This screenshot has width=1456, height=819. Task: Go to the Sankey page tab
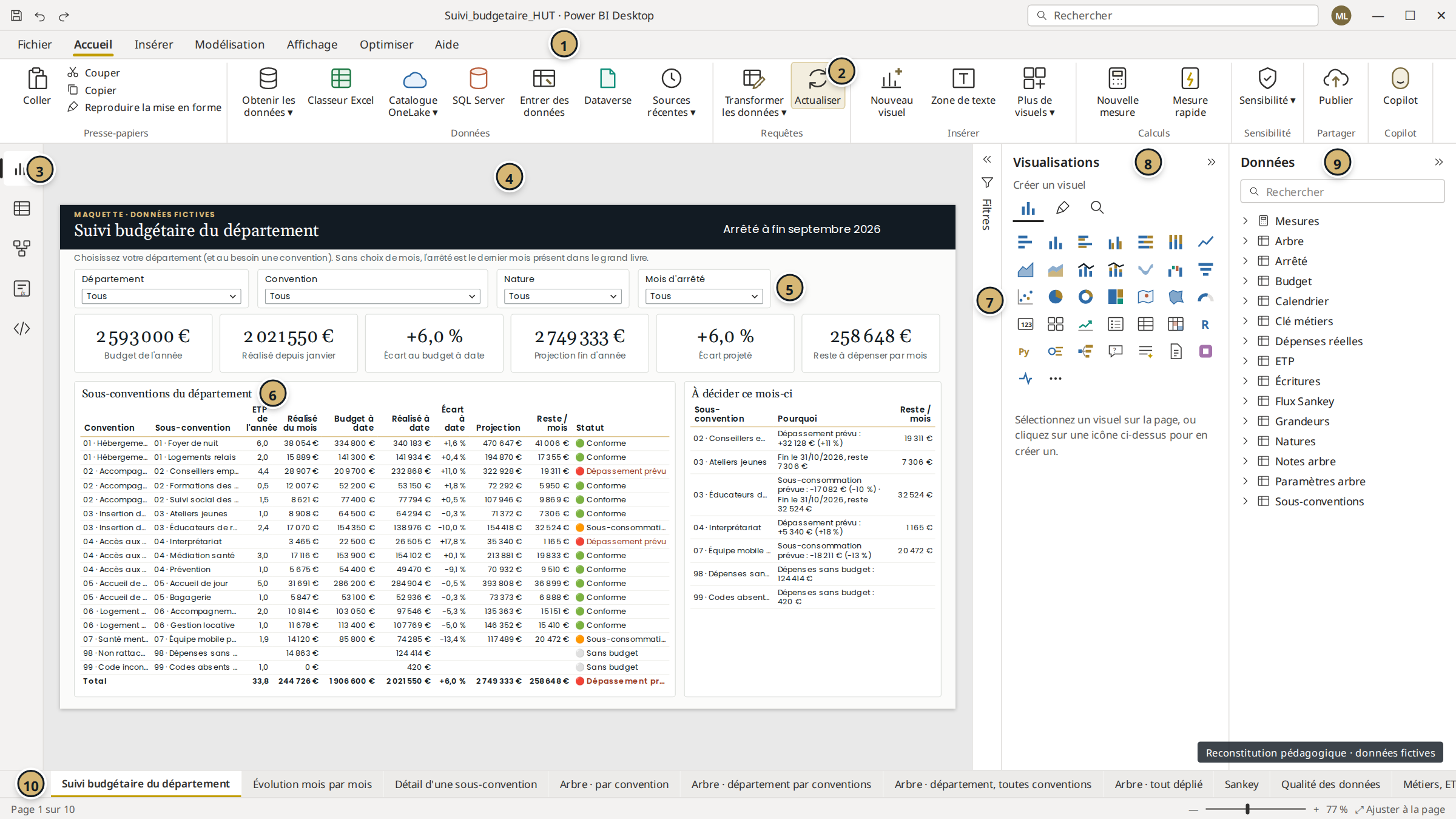(1241, 784)
